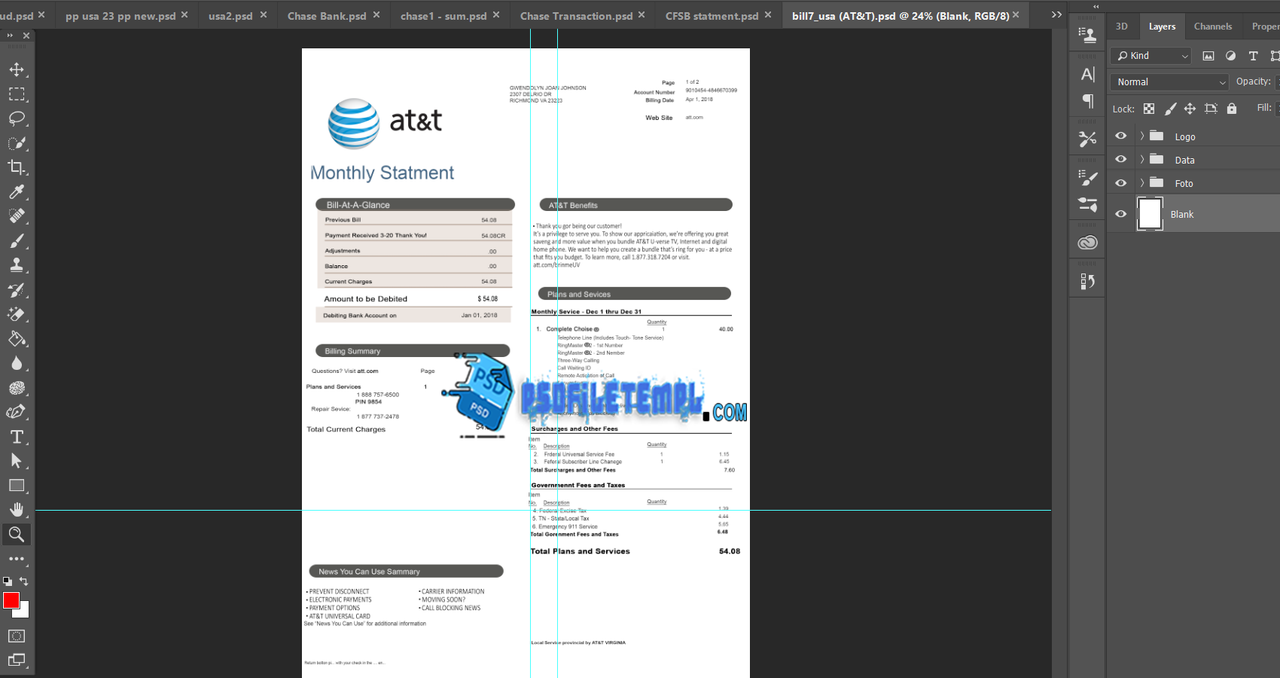Select the Crop tool
The image size is (1280, 678).
point(17,167)
